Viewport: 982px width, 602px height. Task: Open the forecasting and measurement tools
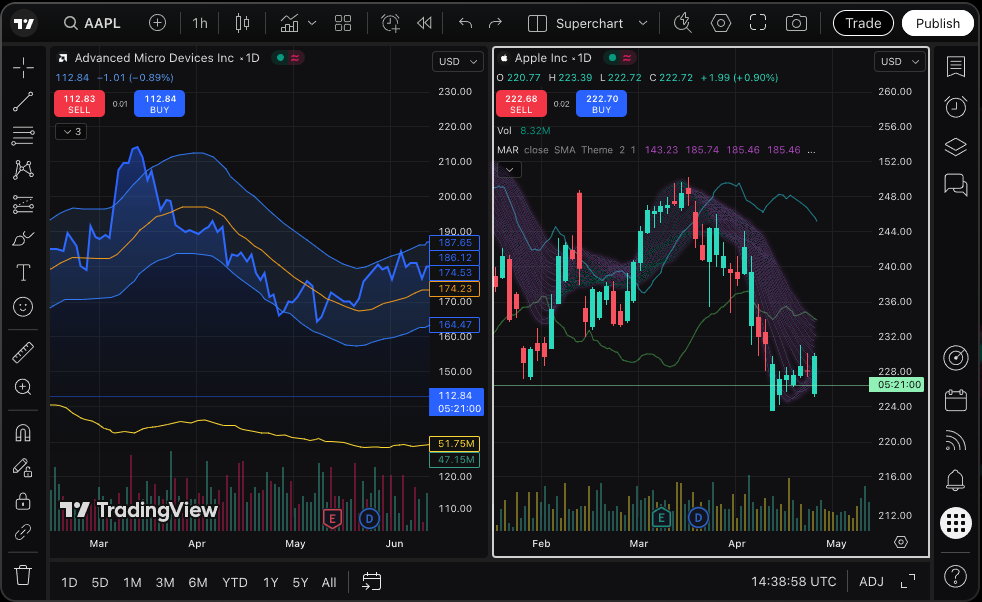tap(23, 204)
